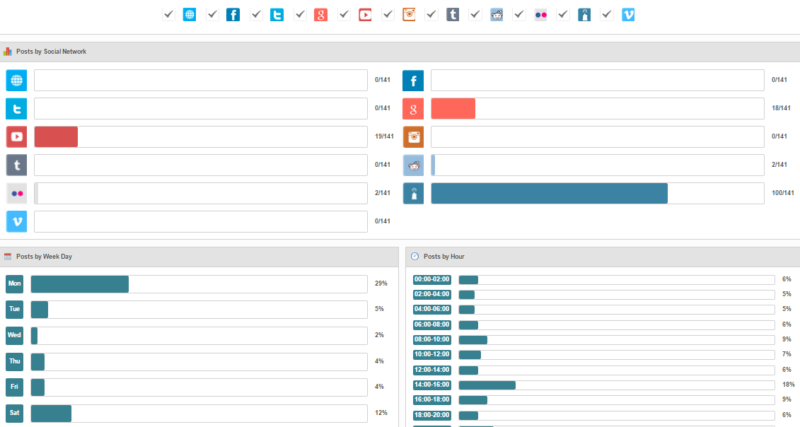The width and height of the screenshot is (800, 427).
Task: Click the Facebook icon in the top filter row
Action: [233, 15]
